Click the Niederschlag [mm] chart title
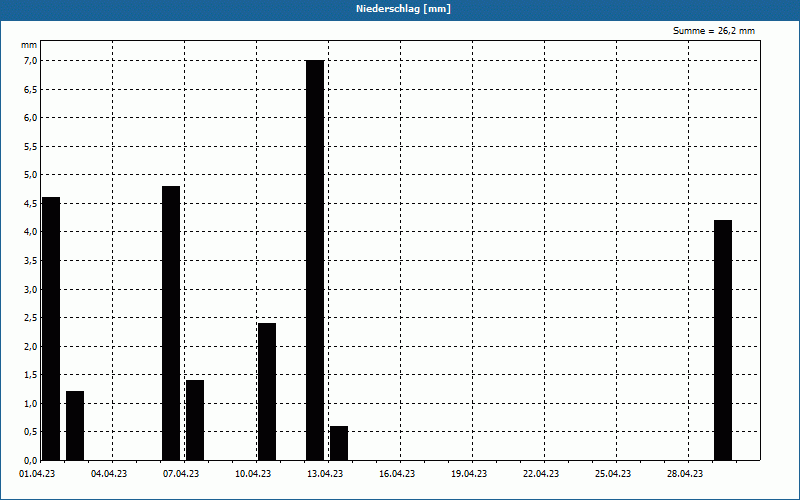This screenshot has width=800, height=500. (403, 9)
